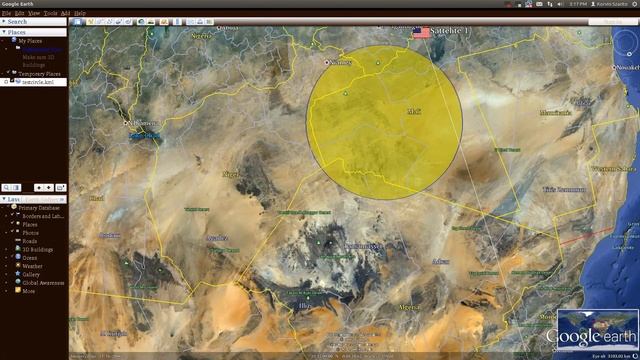Select the Temporary Places folder
This screenshot has width=640, height=360.
(x=39, y=74)
